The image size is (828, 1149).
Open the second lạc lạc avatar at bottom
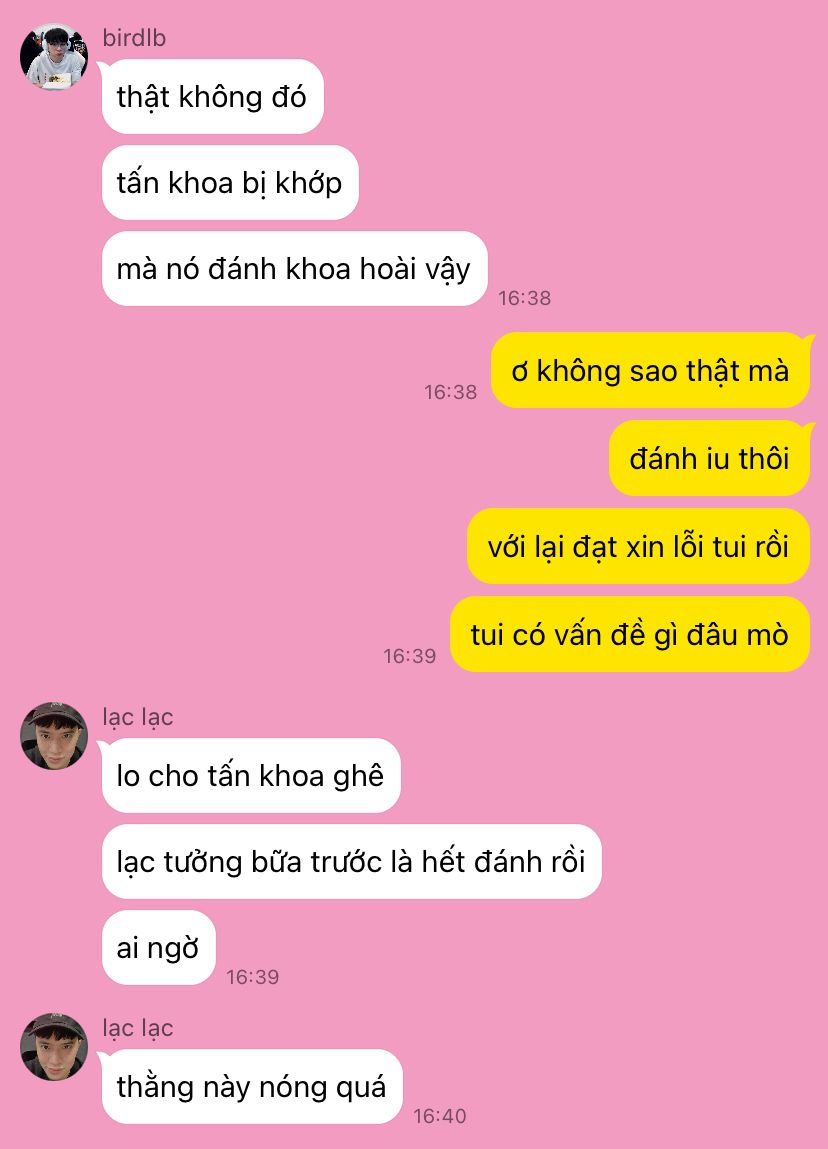tap(53, 1047)
